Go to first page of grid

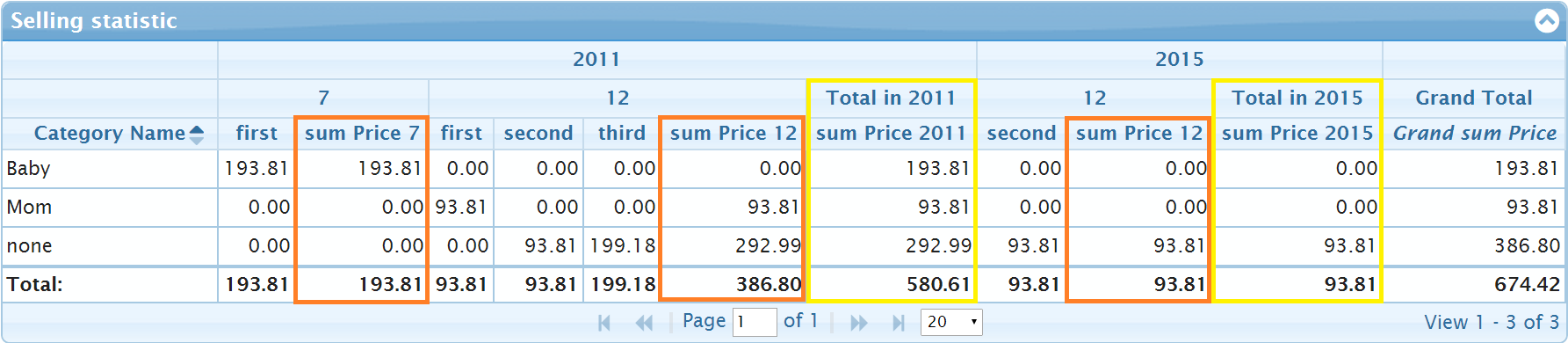point(604,323)
